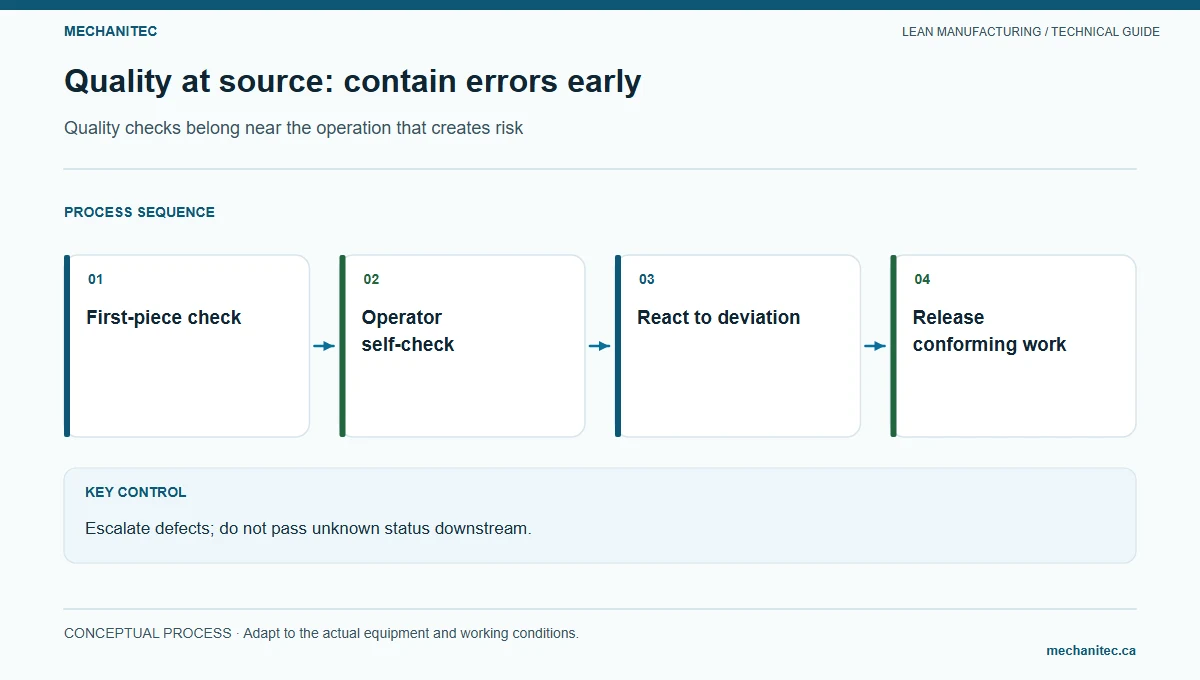The height and width of the screenshot is (680, 1200).
Task: Select the 'Release conforming work' step card
Action: (1013, 346)
